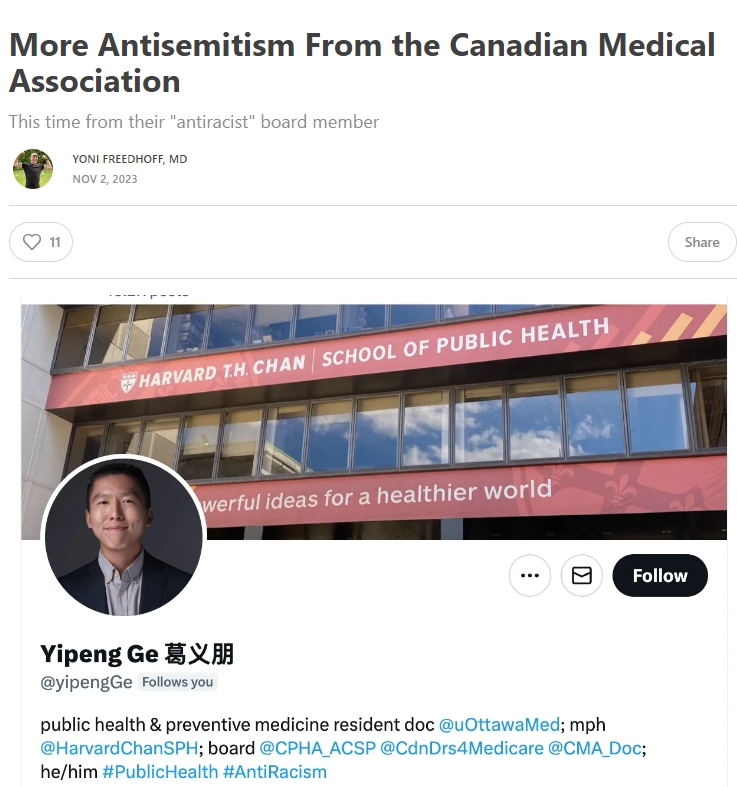Click the Yipeng Ge display name
Image resolution: width=737 pixels, height=787 pixels.
(137, 654)
